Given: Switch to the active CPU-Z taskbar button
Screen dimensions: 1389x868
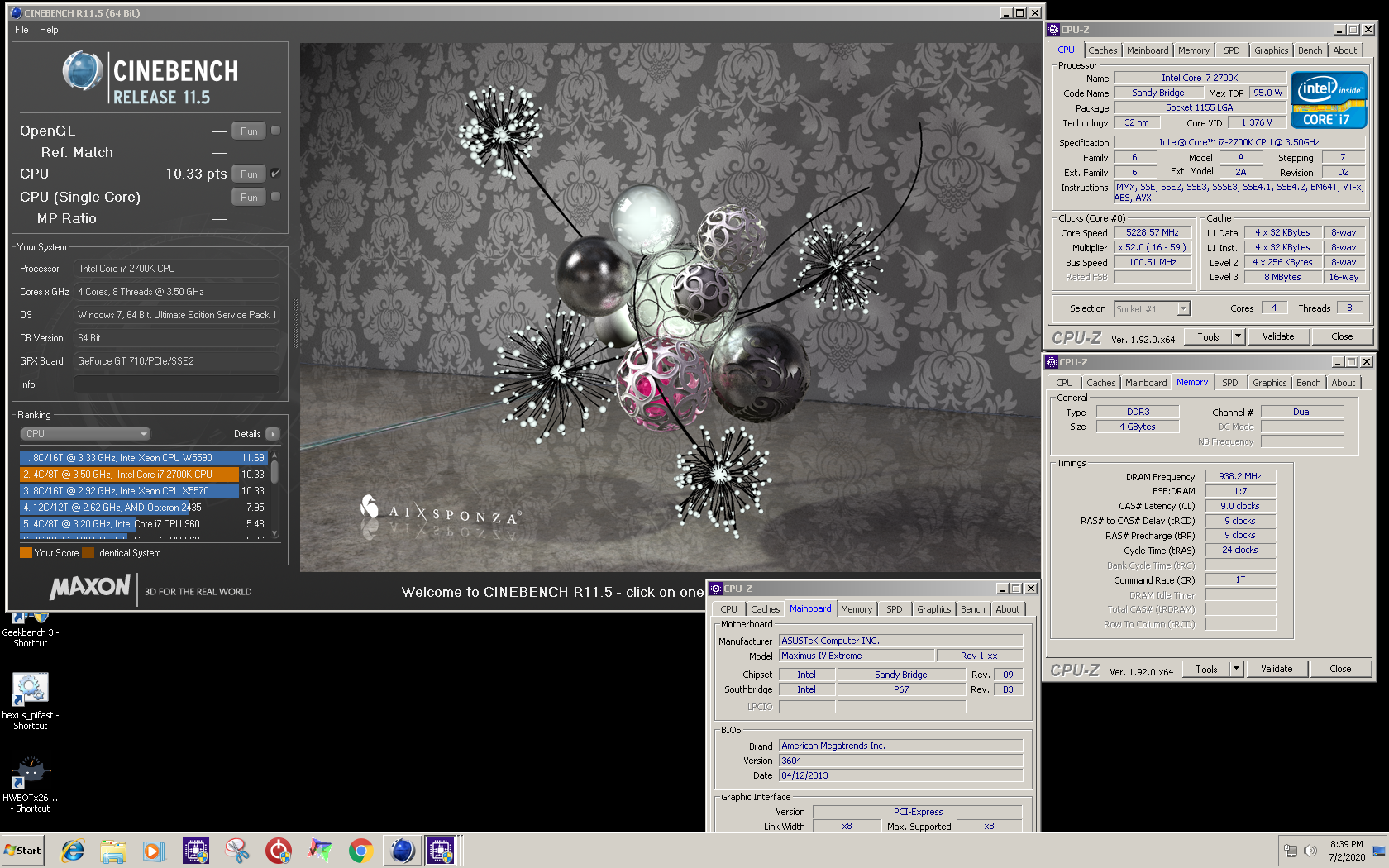Looking at the screenshot, I should point(442,850).
